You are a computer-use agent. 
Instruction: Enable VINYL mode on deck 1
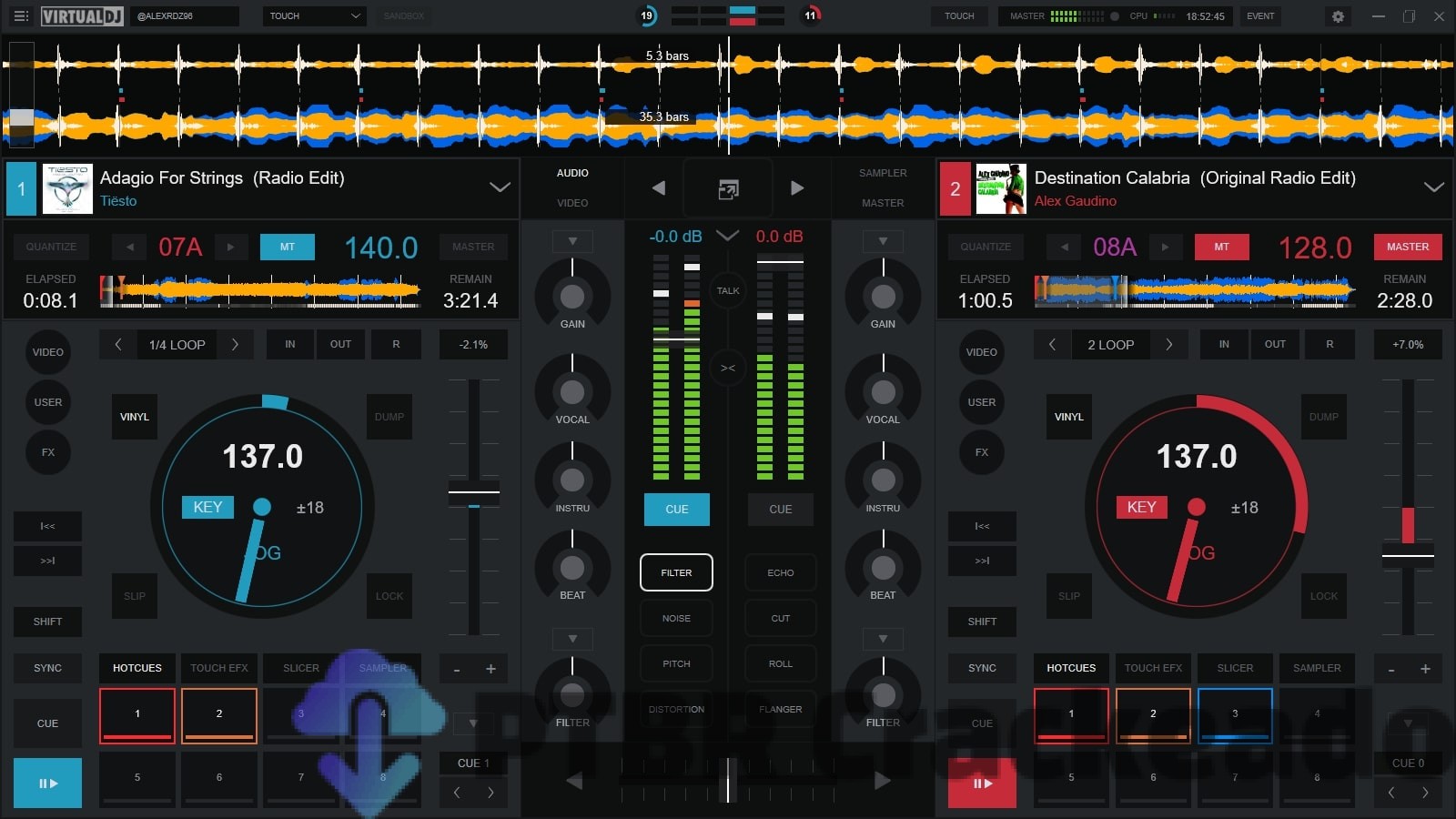[135, 417]
